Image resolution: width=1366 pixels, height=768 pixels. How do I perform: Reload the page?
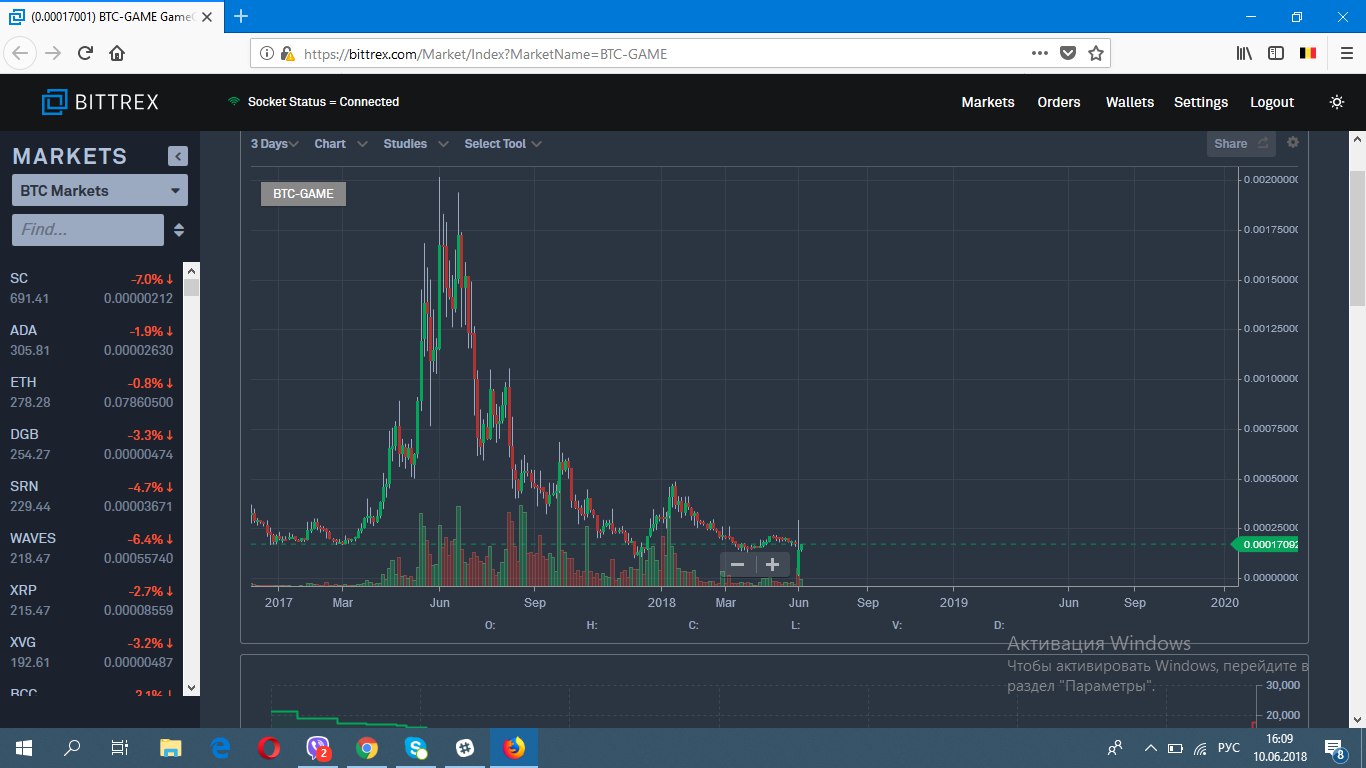tap(86, 53)
